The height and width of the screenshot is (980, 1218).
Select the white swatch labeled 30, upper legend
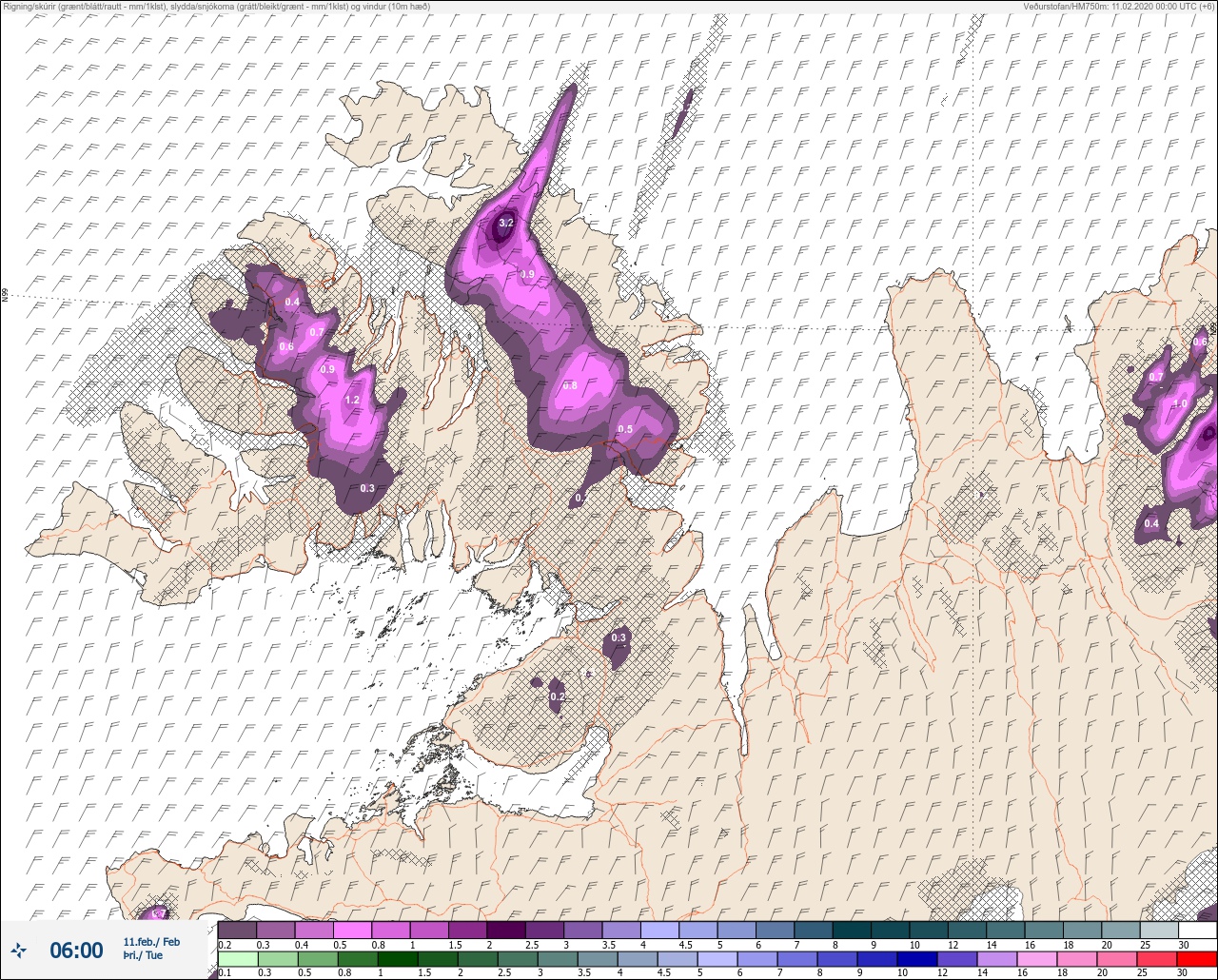pos(1197,930)
